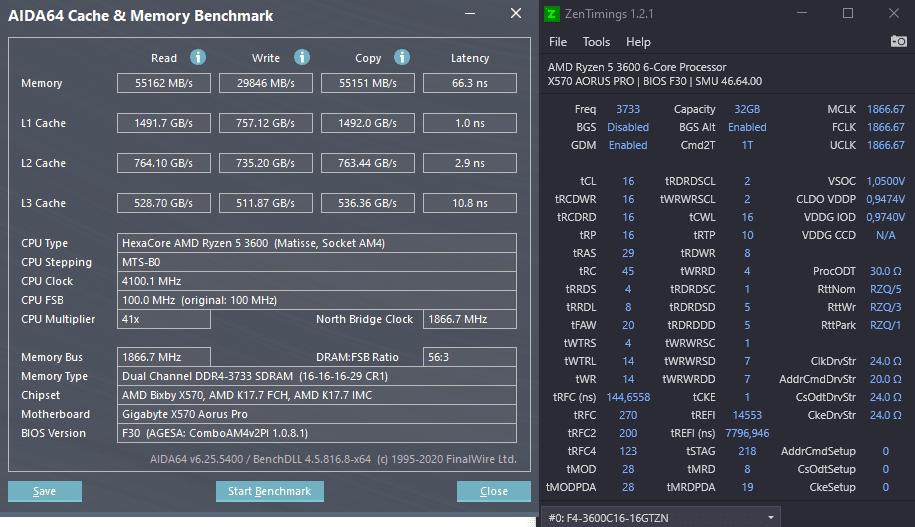
Task: Open the memory module F4-3600C16-16GTZN dropdown
Action: coord(661,518)
